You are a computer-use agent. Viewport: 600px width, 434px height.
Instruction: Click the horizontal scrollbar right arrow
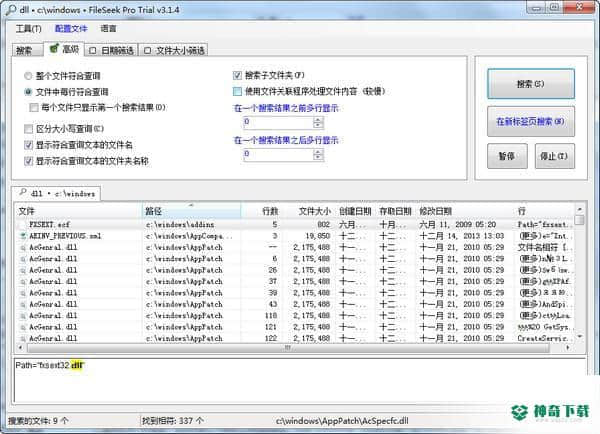[568, 348]
